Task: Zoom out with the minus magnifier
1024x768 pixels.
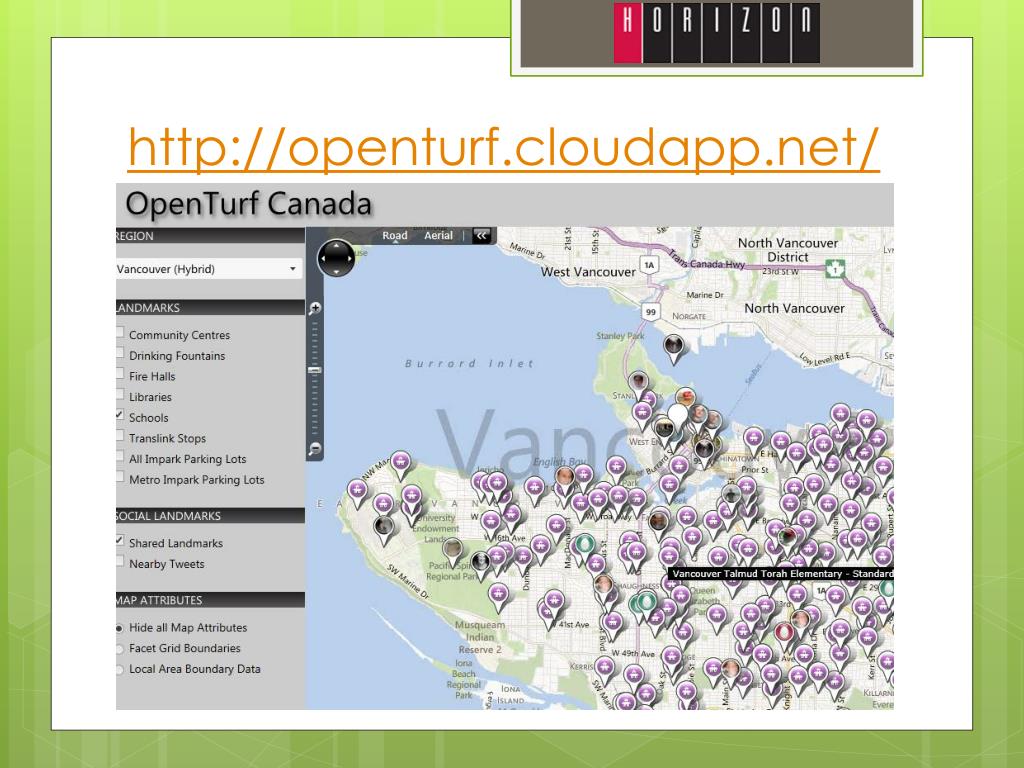Action: coord(315,449)
